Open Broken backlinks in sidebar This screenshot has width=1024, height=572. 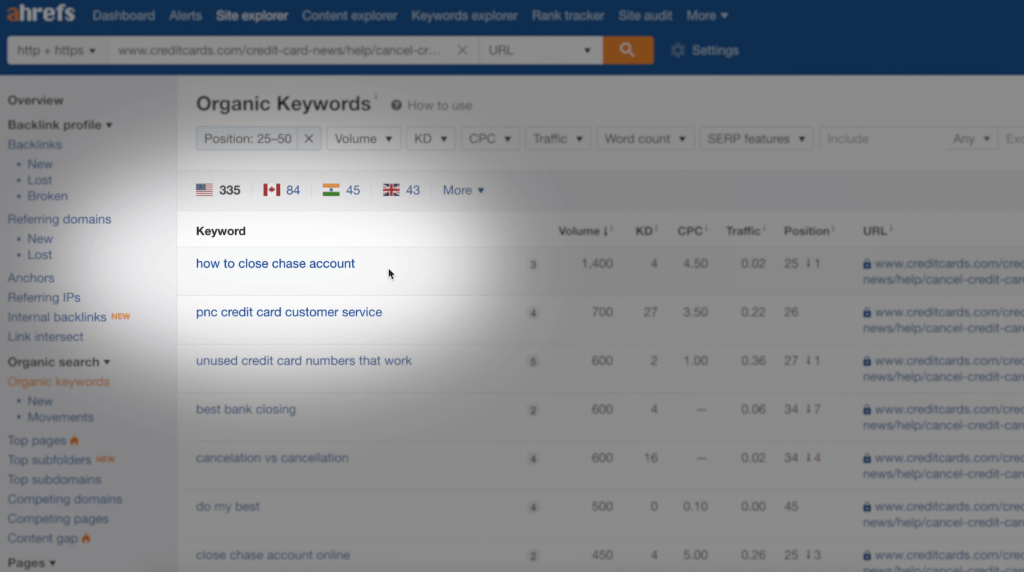click(x=47, y=196)
